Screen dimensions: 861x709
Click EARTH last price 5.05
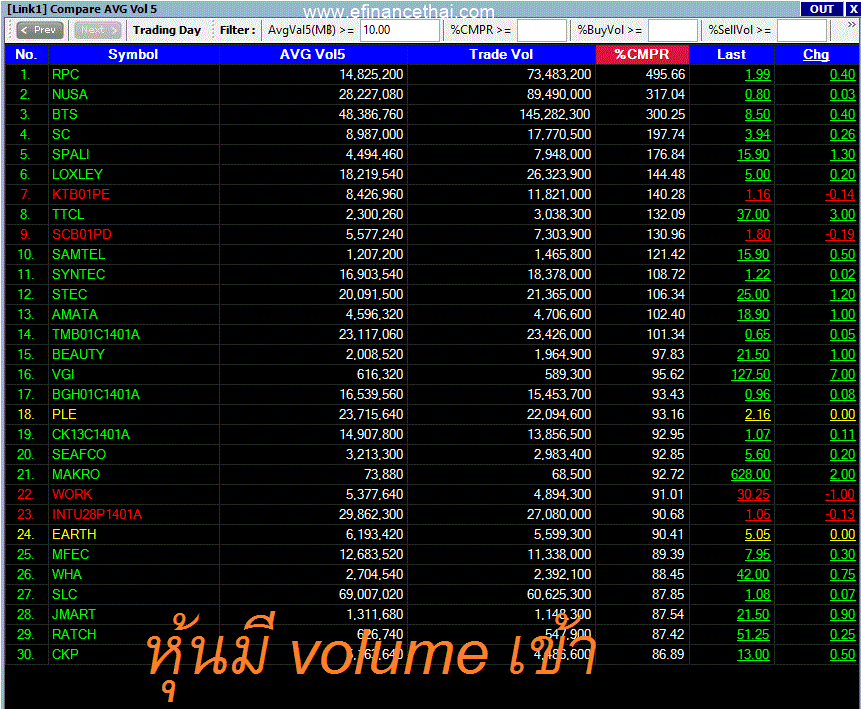tap(758, 534)
